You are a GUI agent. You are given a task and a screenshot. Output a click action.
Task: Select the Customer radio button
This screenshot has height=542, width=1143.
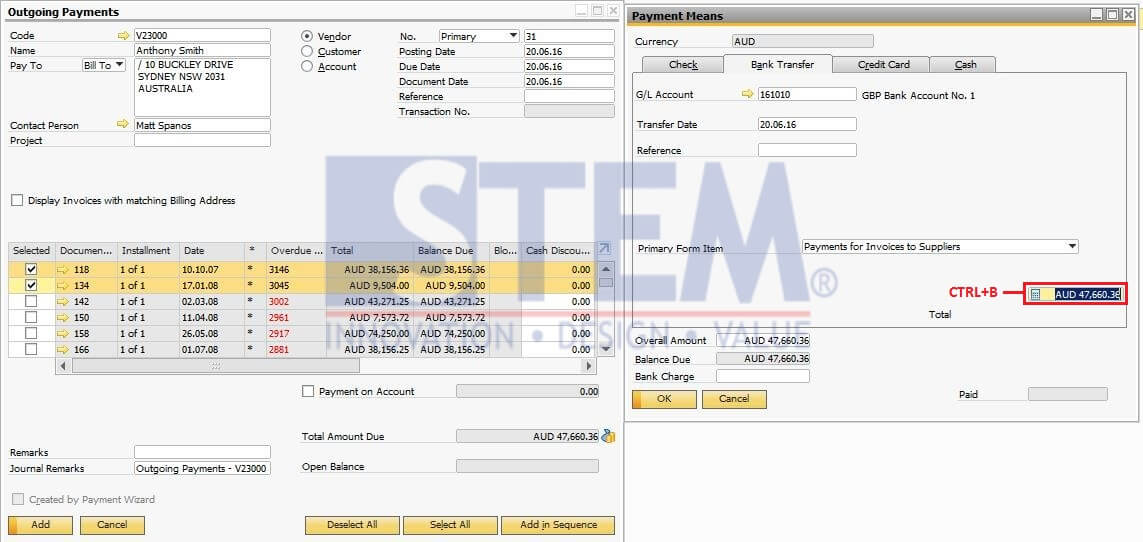click(x=307, y=51)
